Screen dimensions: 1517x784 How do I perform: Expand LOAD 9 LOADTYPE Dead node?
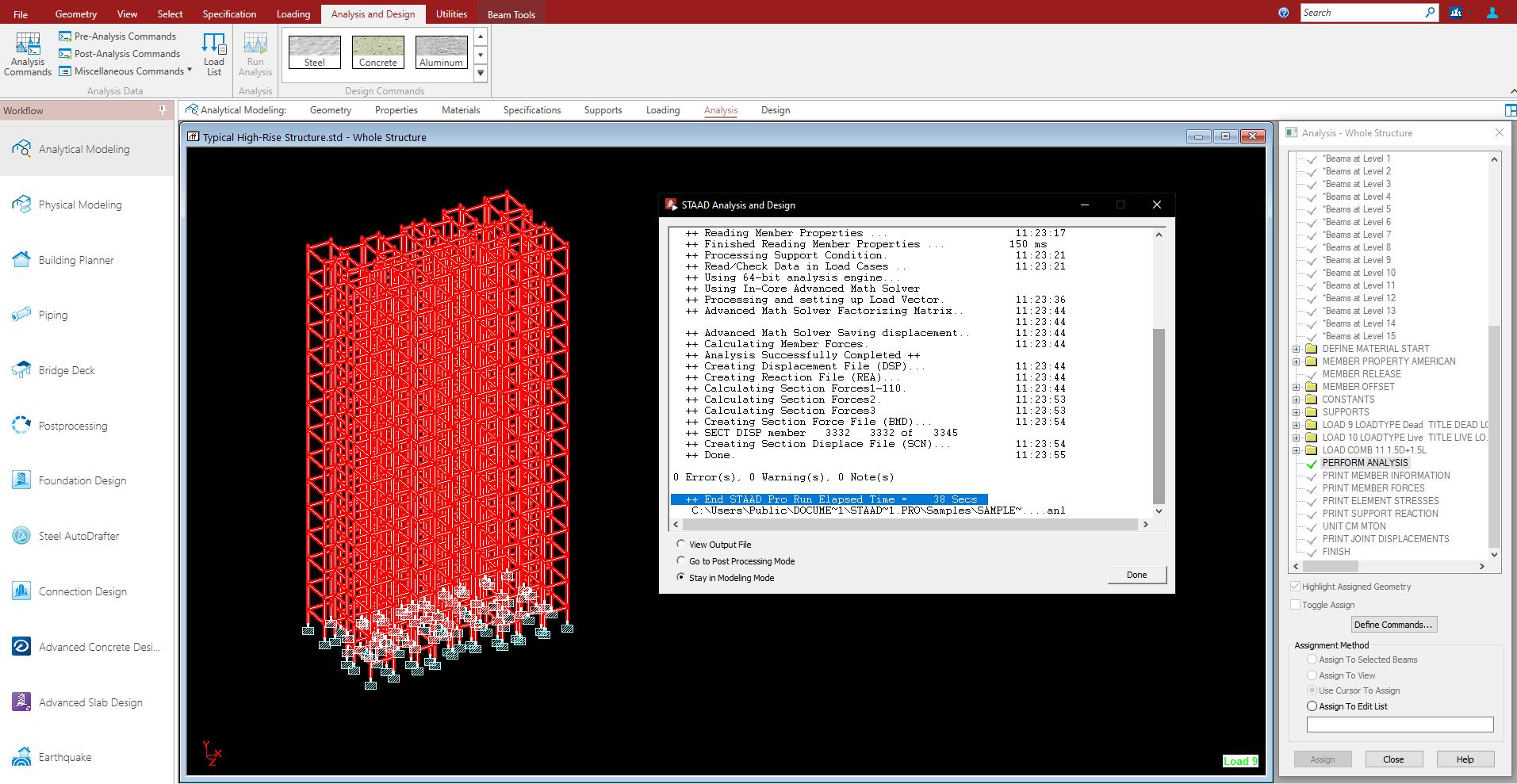point(1297,425)
